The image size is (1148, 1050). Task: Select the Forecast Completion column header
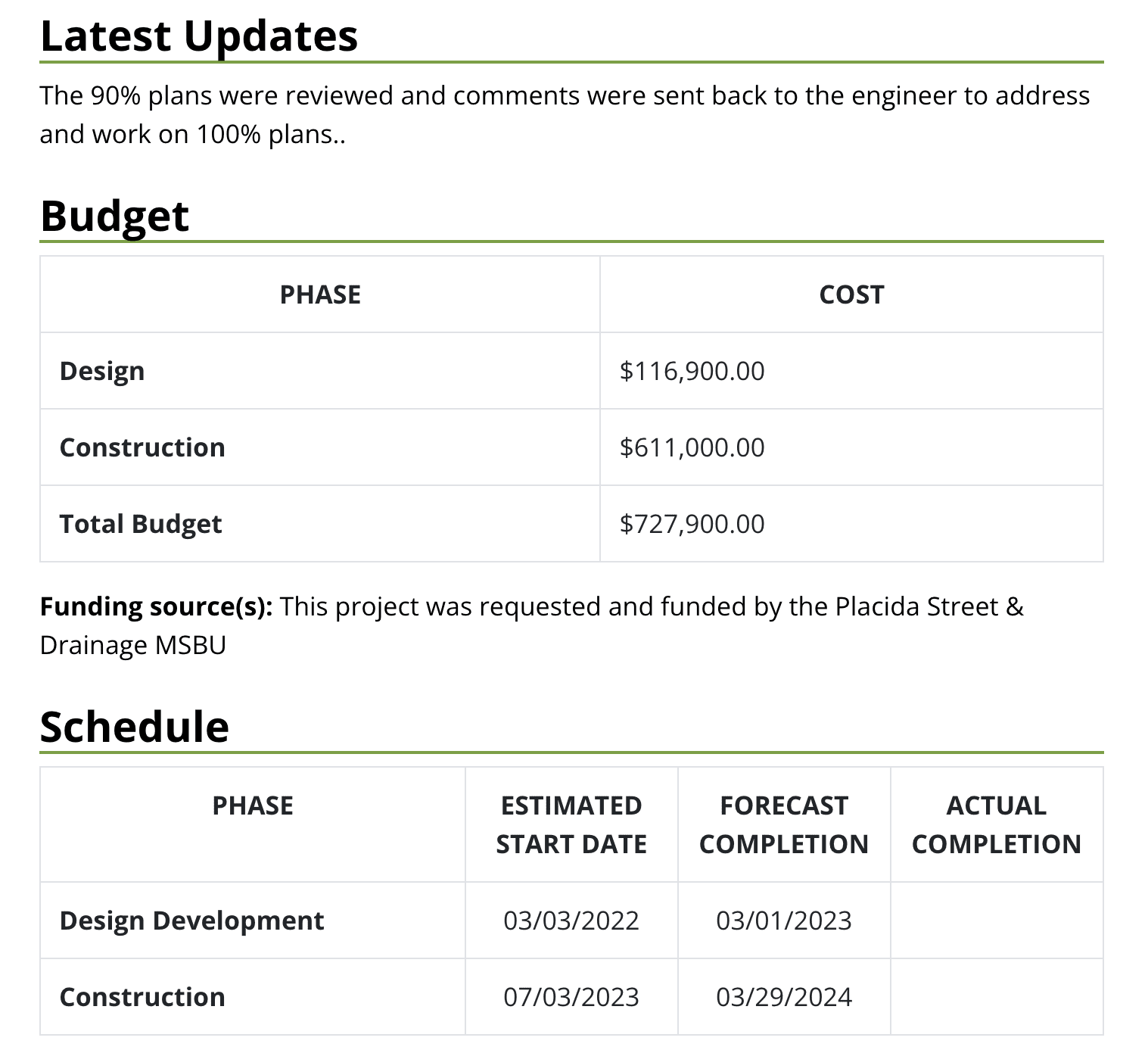pyautogui.click(x=784, y=824)
